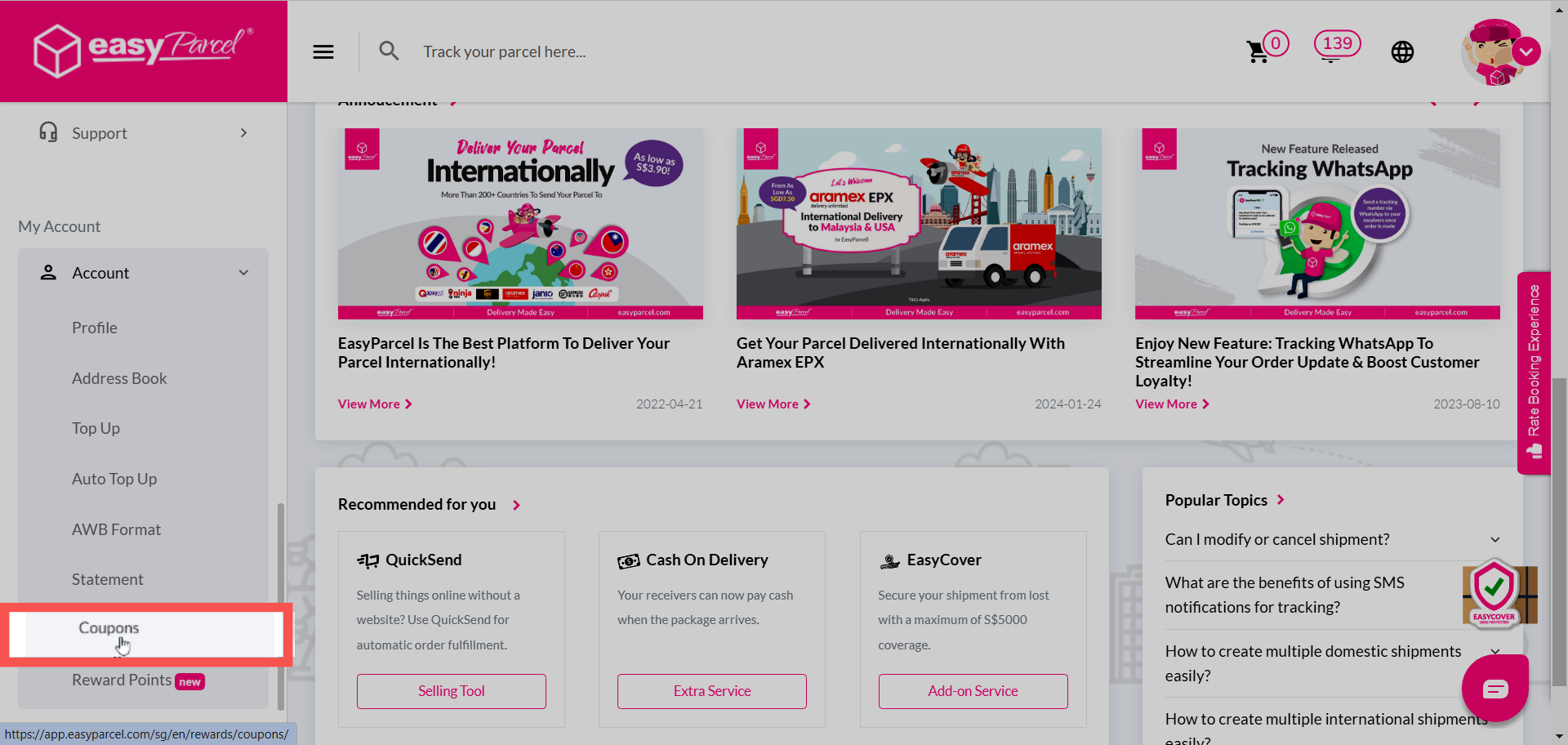
Task: Open SMS notifications benefits topic
Action: (1285, 595)
